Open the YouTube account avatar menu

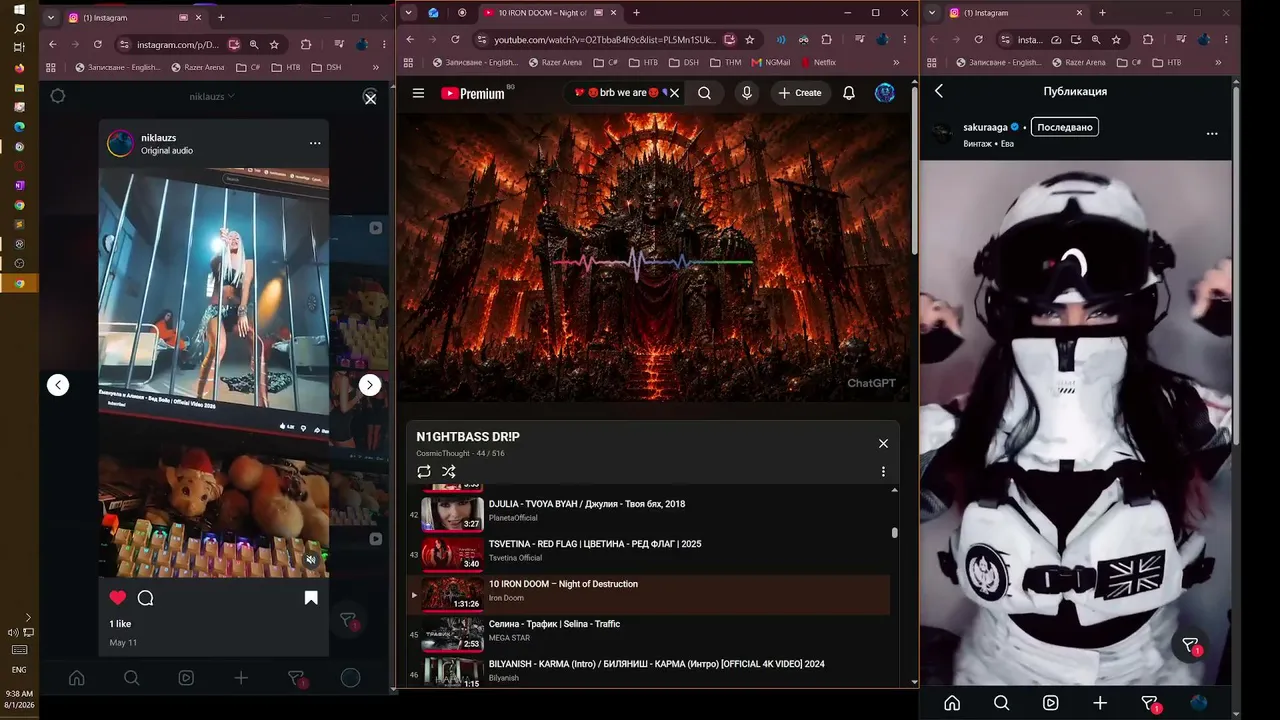[x=885, y=93]
